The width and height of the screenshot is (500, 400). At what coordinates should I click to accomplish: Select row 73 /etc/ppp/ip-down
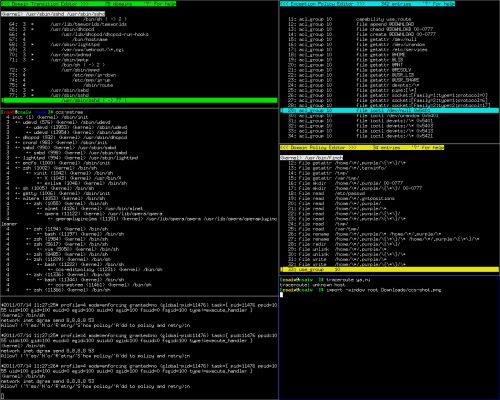[x=62, y=75]
